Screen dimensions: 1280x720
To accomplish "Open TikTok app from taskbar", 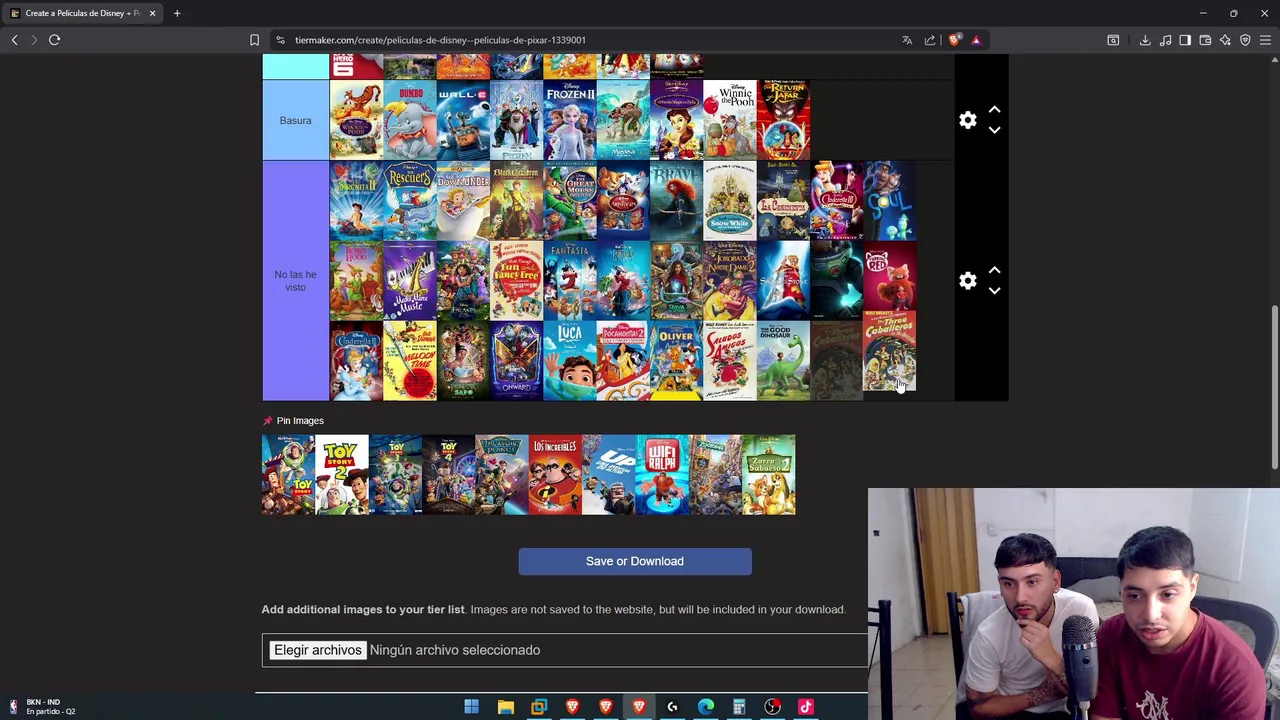I will (x=805, y=707).
